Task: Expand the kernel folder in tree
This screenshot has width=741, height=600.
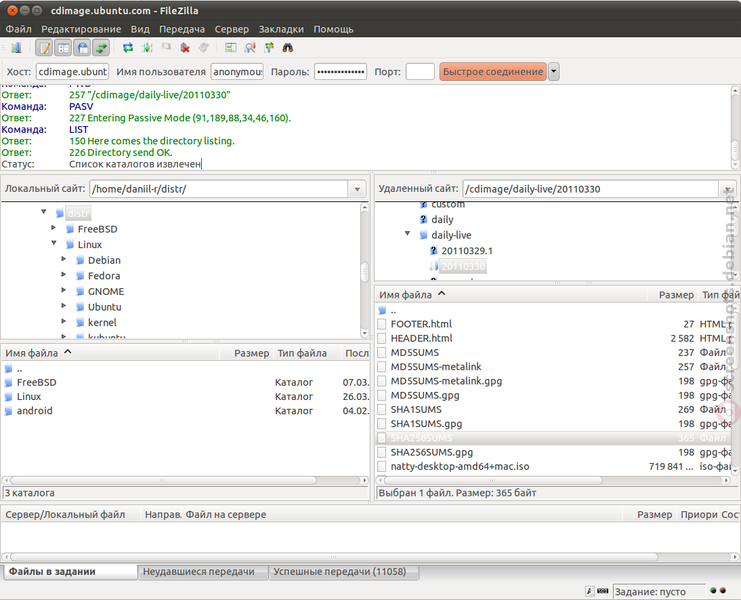Action: [63, 321]
